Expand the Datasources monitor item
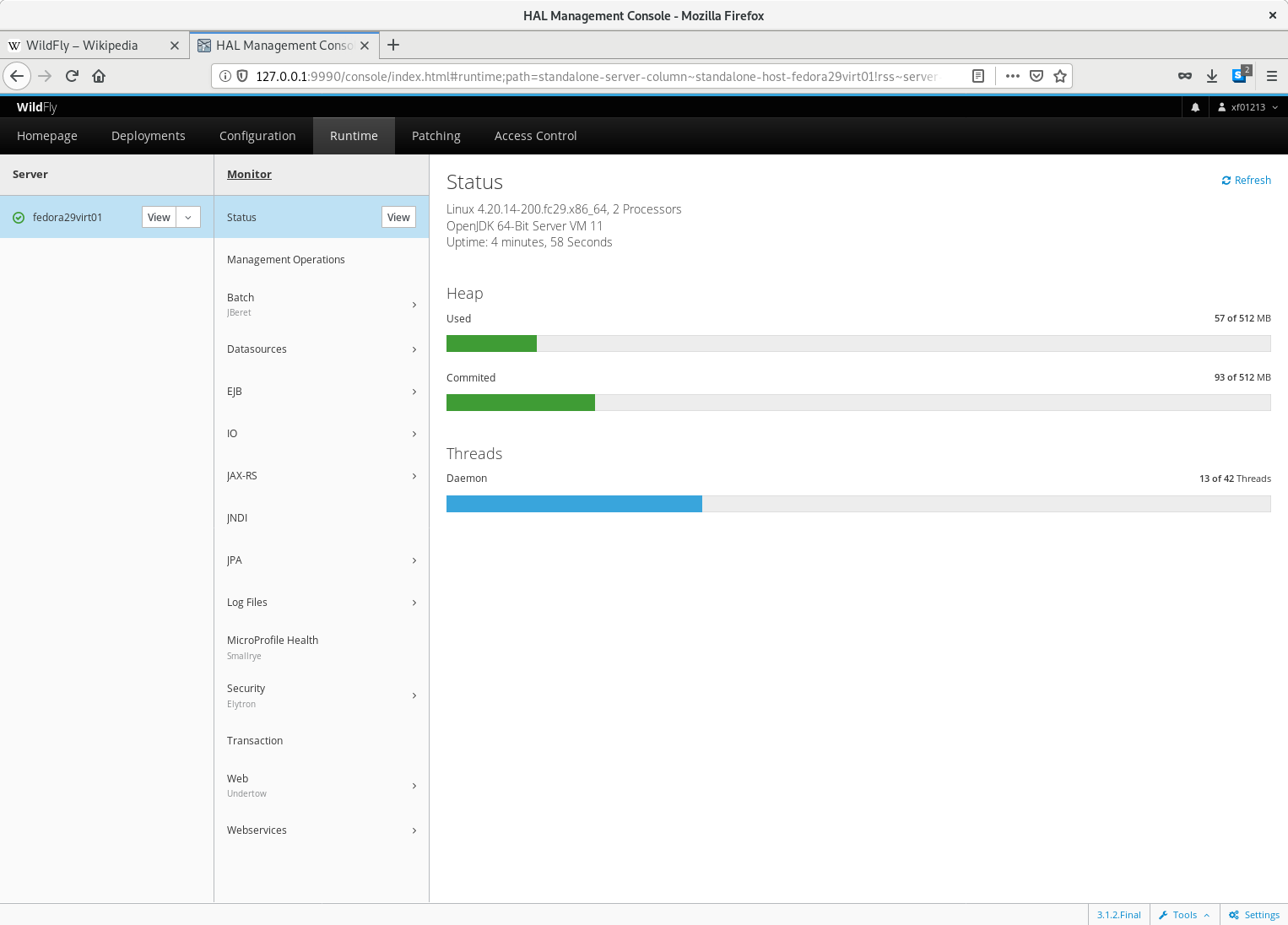Screen dimensions: 1288x925 click(321, 349)
